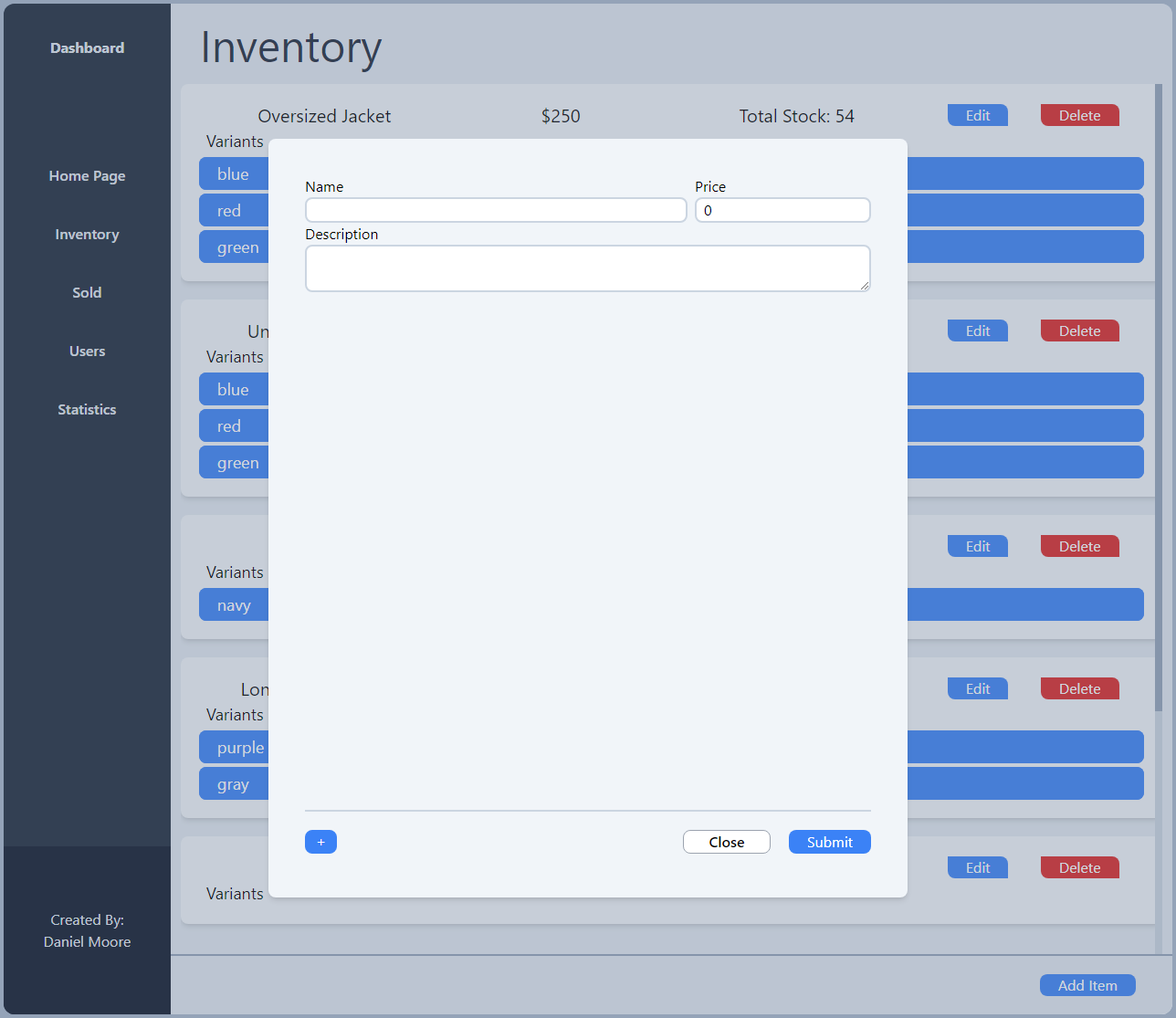Image resolution: width=1176 pixels, height=1018 pixels.
Task: Click the Price input field
Action: [782, 210]
